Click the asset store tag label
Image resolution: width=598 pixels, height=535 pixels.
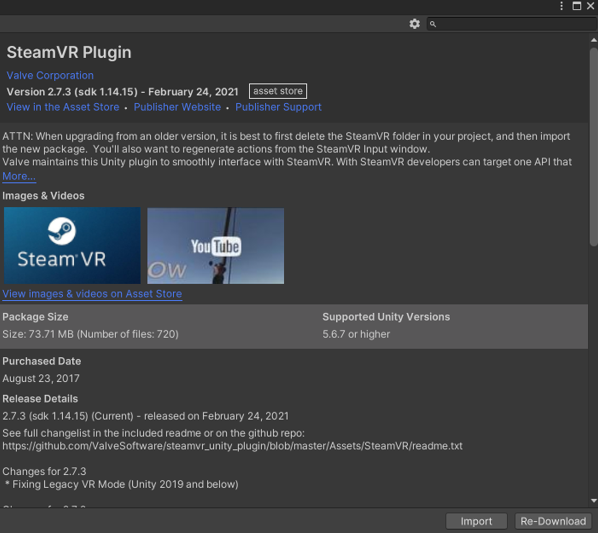[x=278, y=91]
